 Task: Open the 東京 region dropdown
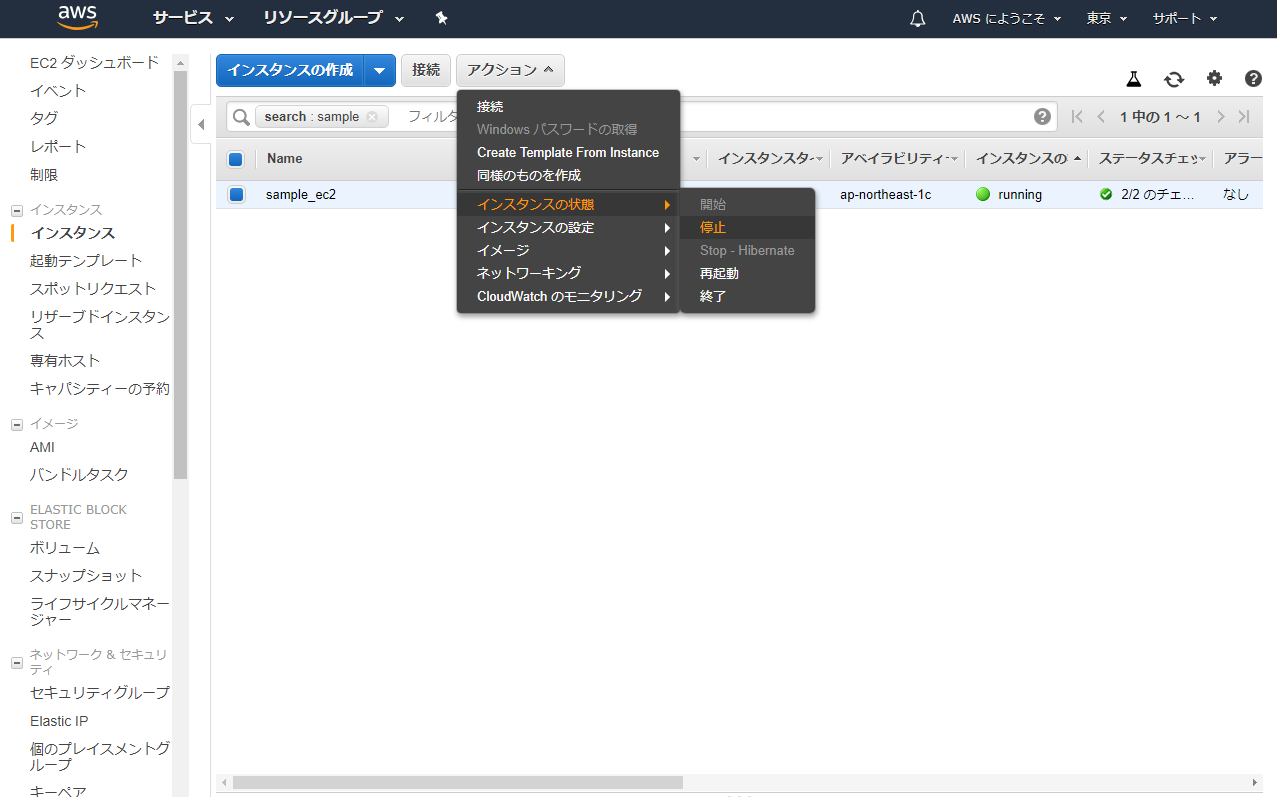(x=1107, y=19)
